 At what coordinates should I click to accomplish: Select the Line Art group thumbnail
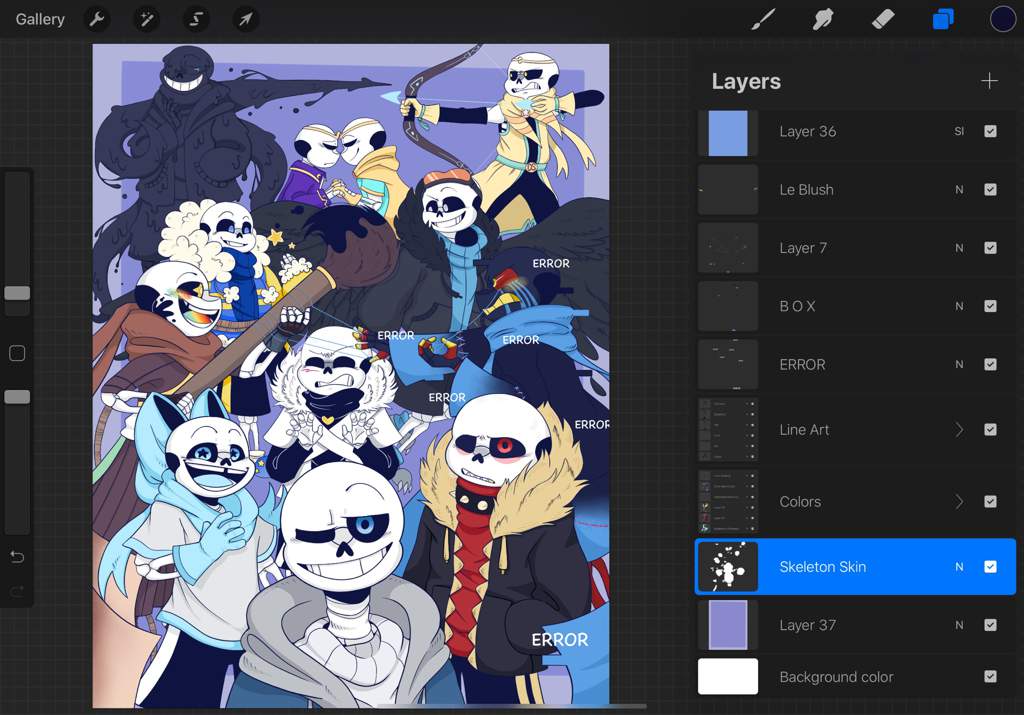(728, 430)
